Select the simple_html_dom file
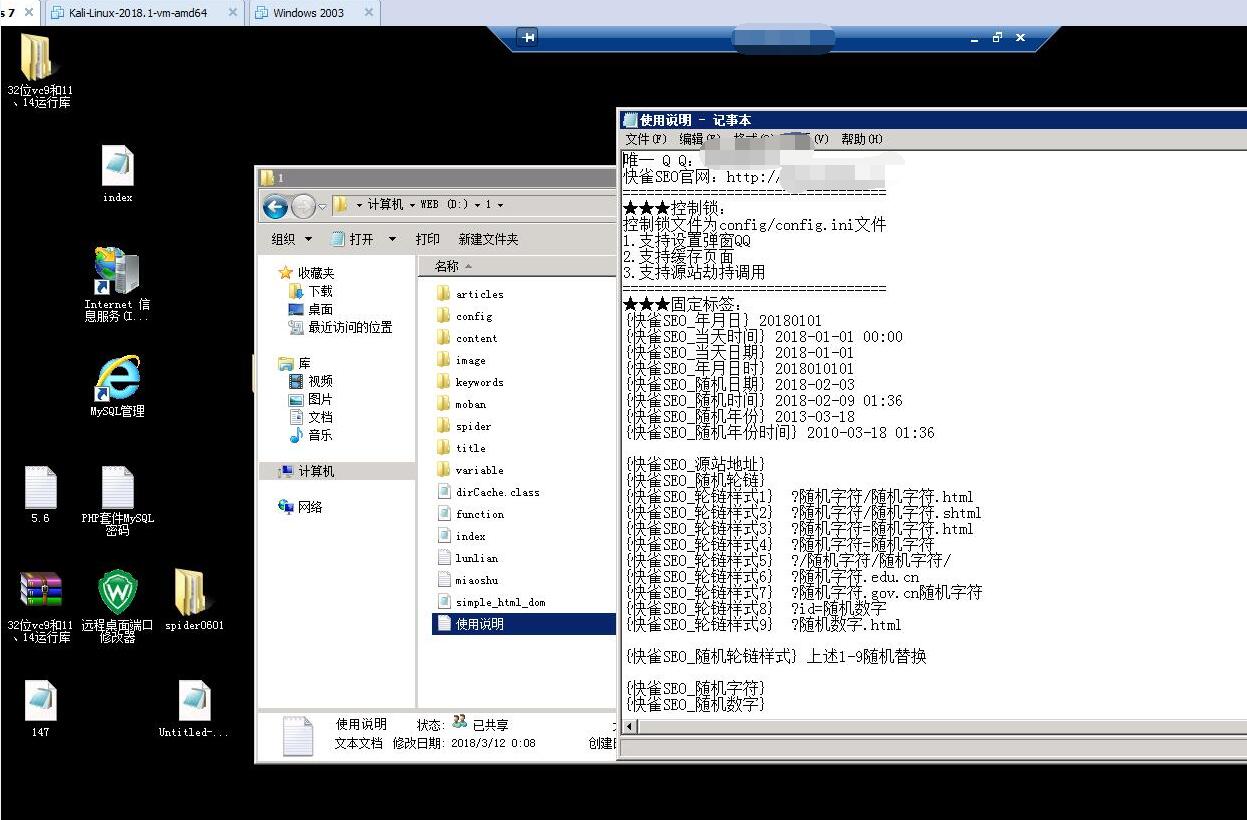This screenshot has width=1247, height=820. tap(490, 602)
